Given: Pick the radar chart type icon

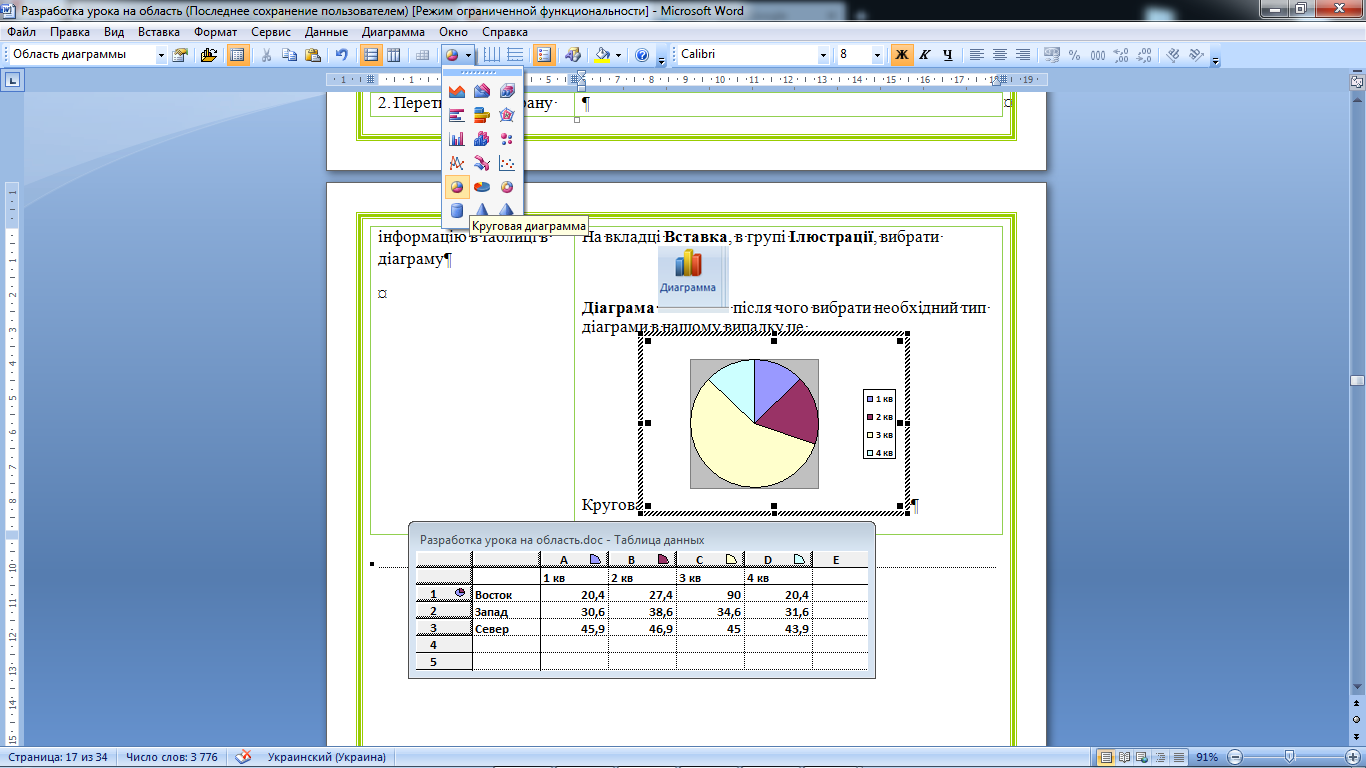Looking at the screenshot, I should 507,114.
